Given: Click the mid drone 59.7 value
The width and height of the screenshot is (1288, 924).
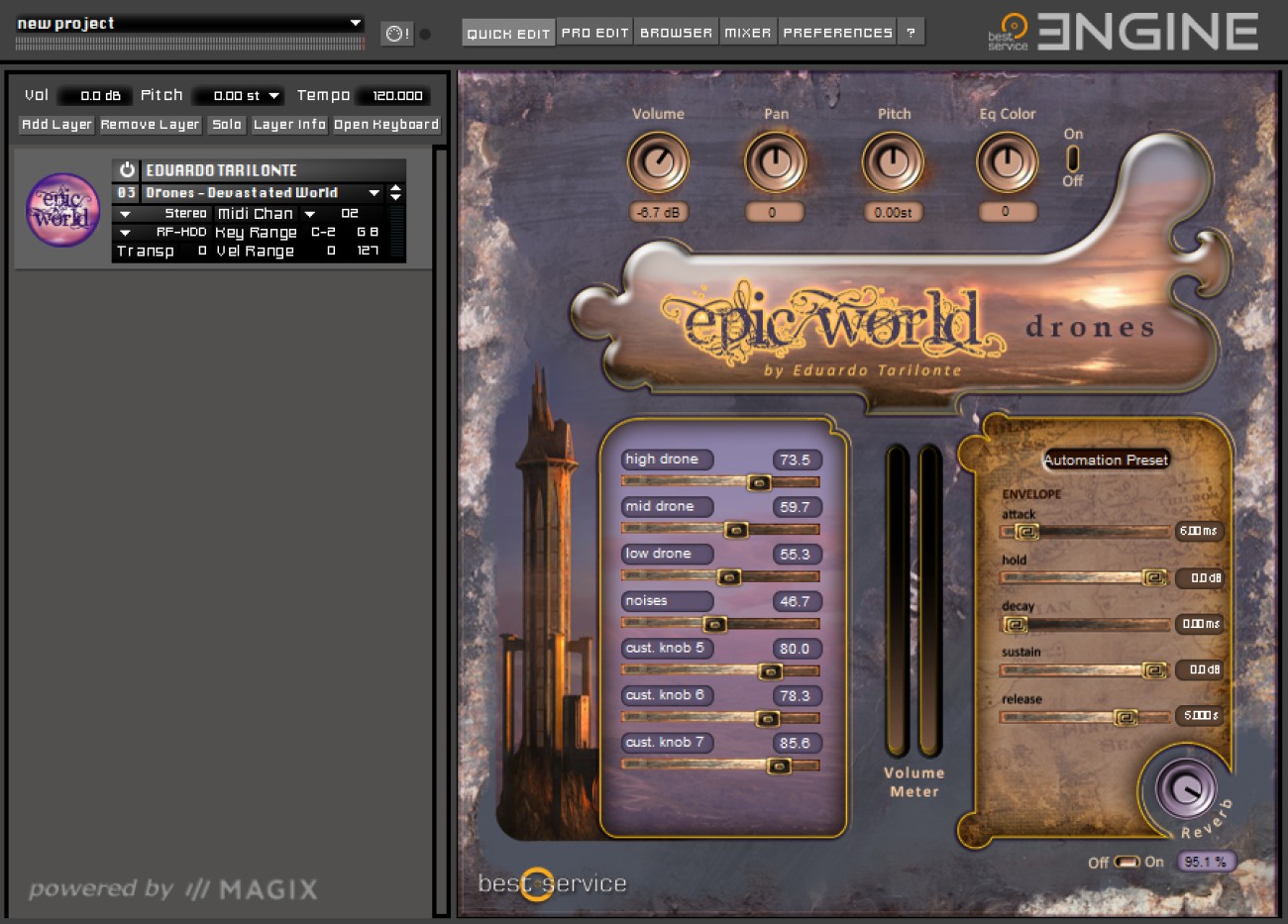Looking at the screenshot, I should (x=796, y=507).
